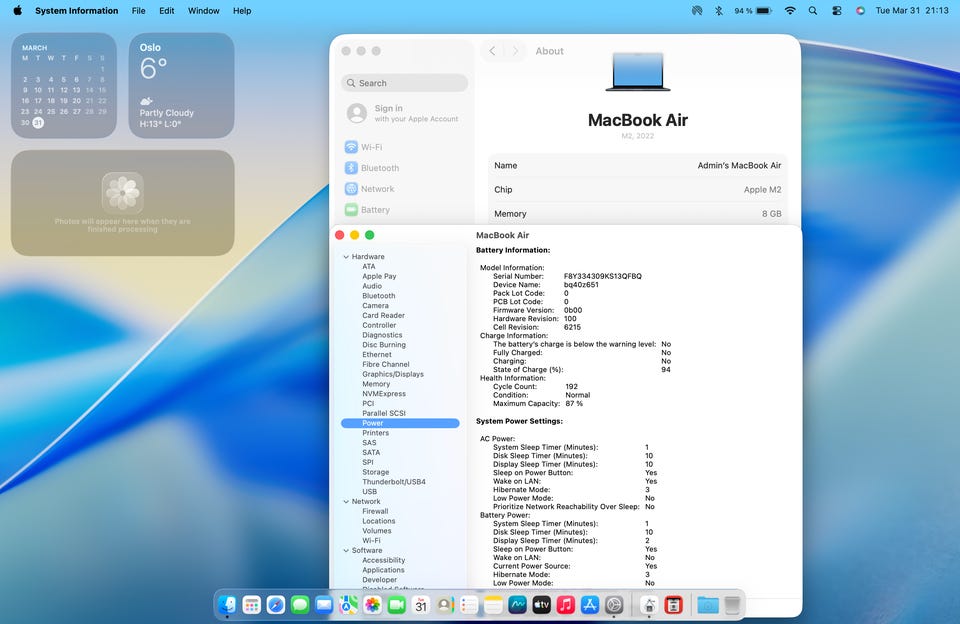Open App Store from the Dock
Screen dimensions: 960x624
(x=590, y=605)
